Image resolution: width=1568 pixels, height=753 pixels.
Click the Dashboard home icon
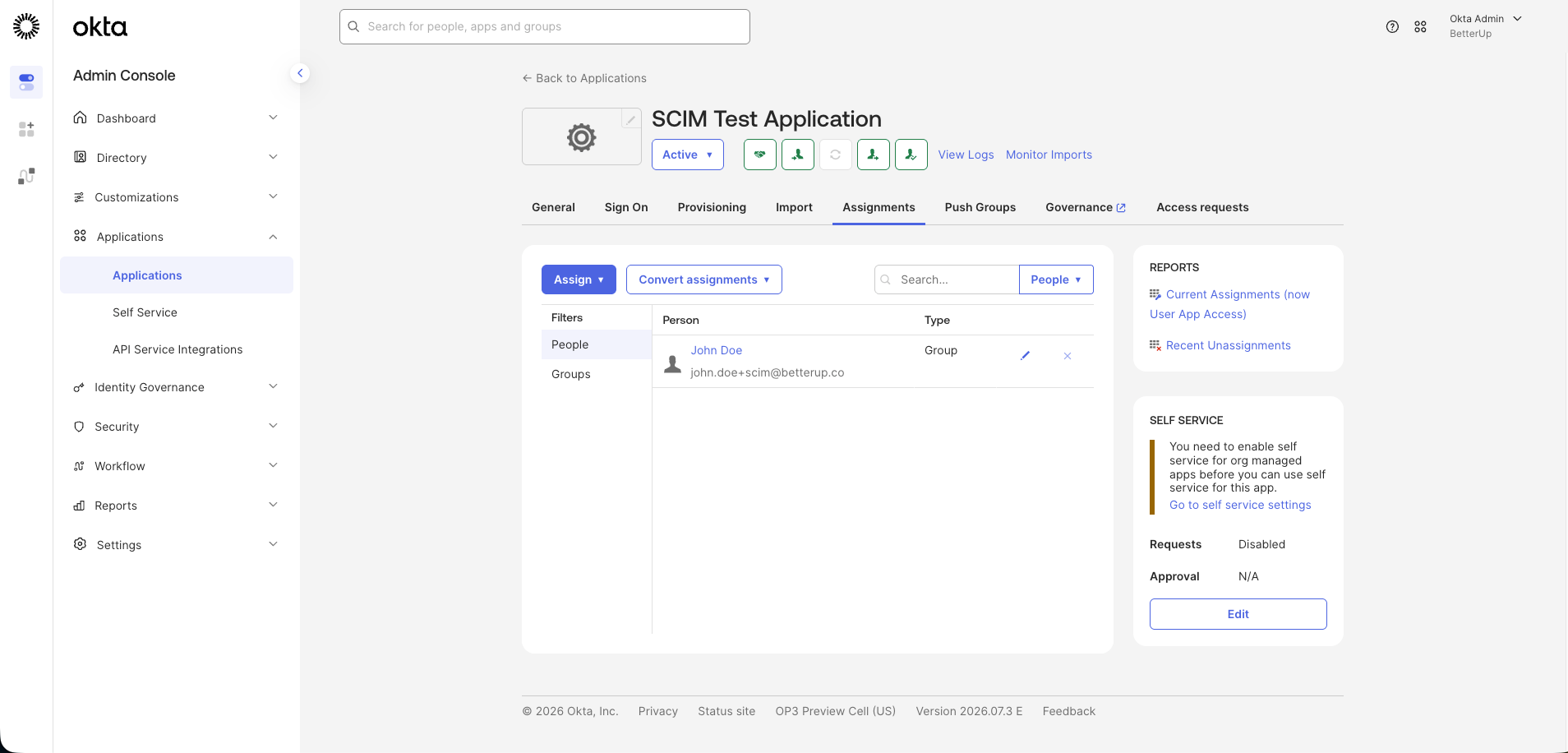(x=80, y=118)
